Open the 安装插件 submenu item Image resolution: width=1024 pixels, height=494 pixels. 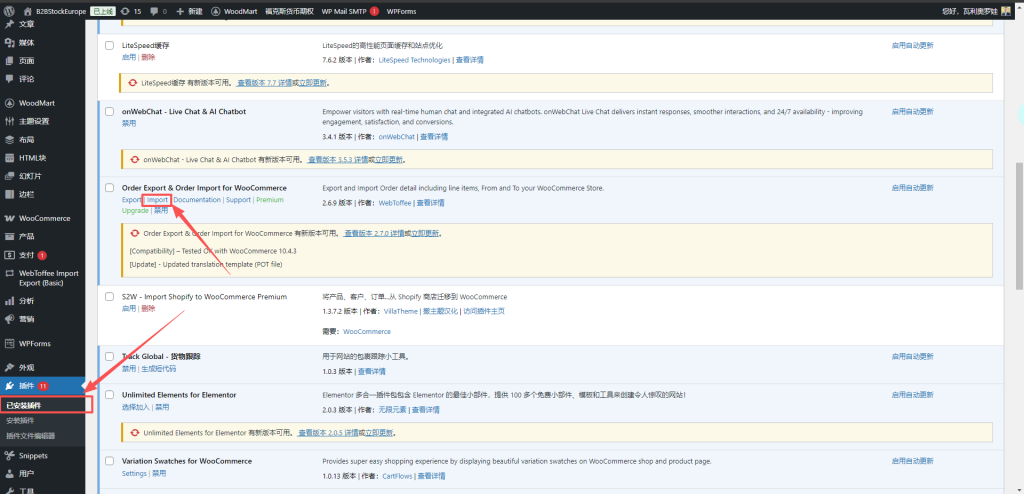(x=20, y=421)
